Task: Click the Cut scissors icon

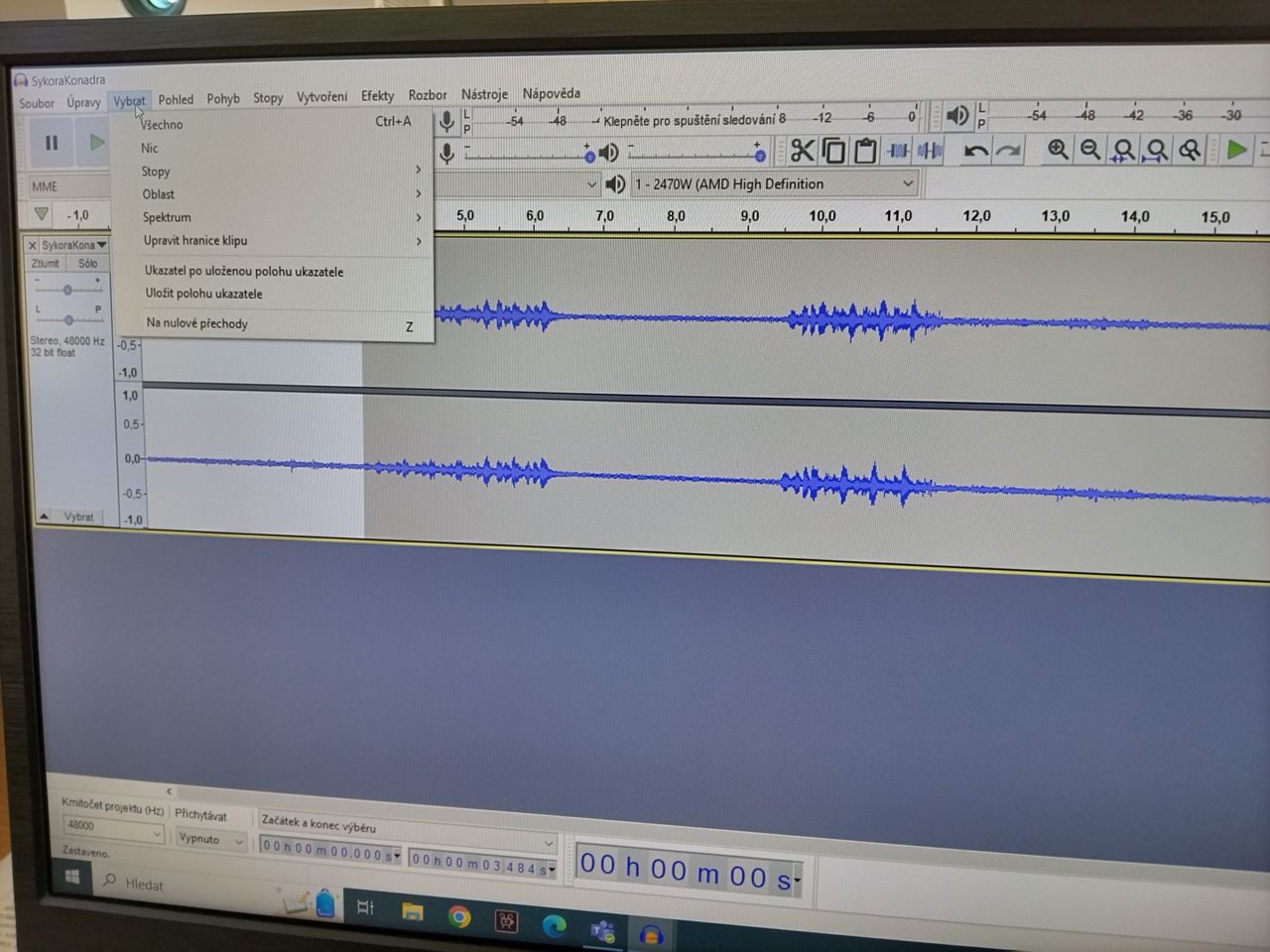Action: click(x=802, y=151)
